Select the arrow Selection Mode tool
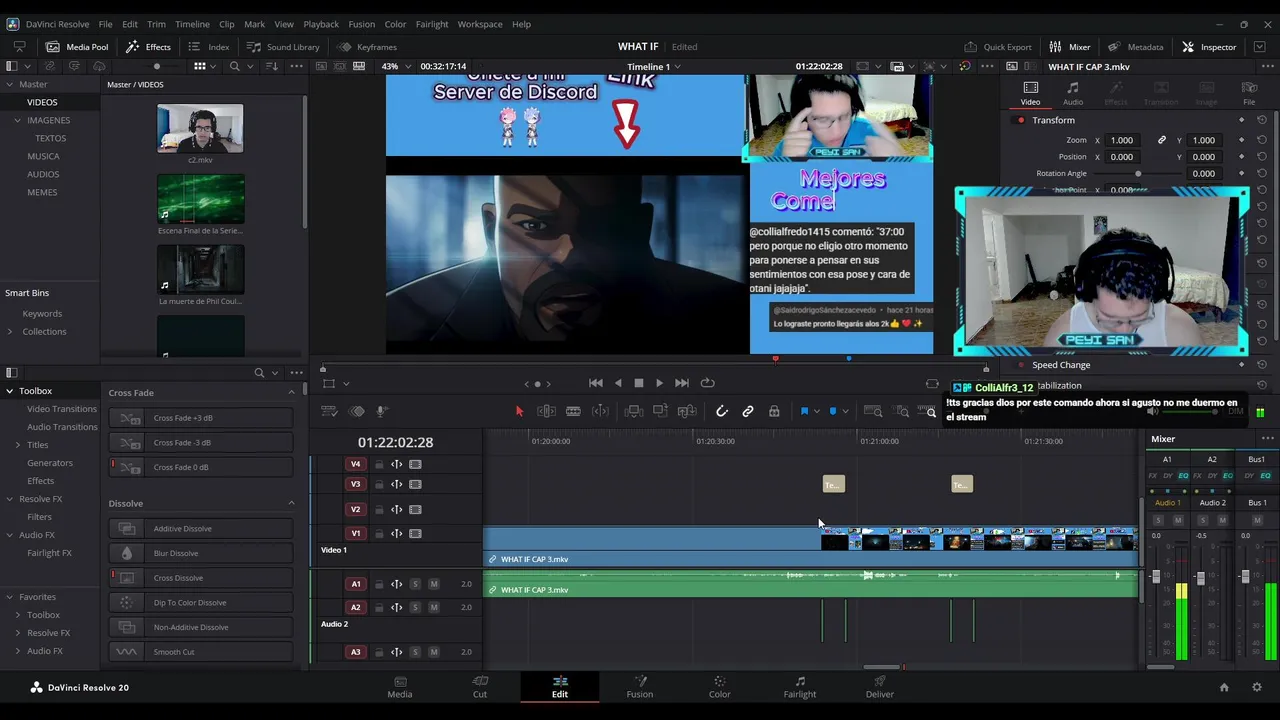Screen dimensions: 1280x720 click(519, 411)
